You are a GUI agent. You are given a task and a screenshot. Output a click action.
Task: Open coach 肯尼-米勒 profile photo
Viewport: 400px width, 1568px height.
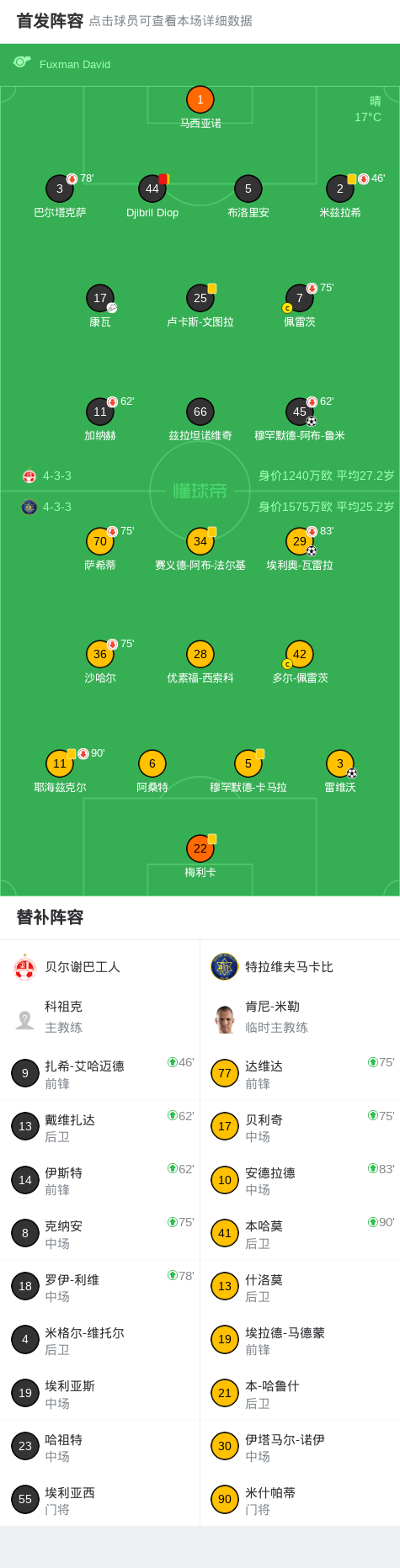click(x=225, y=1018)
